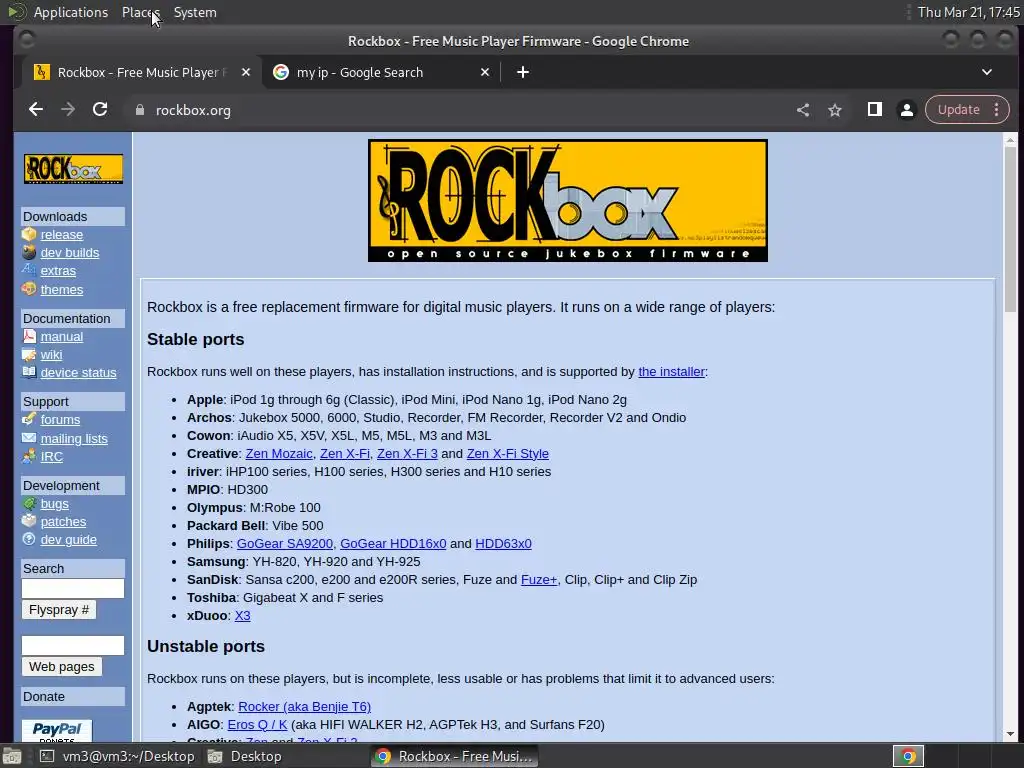Click the IRC people icon

pos(29,456)
